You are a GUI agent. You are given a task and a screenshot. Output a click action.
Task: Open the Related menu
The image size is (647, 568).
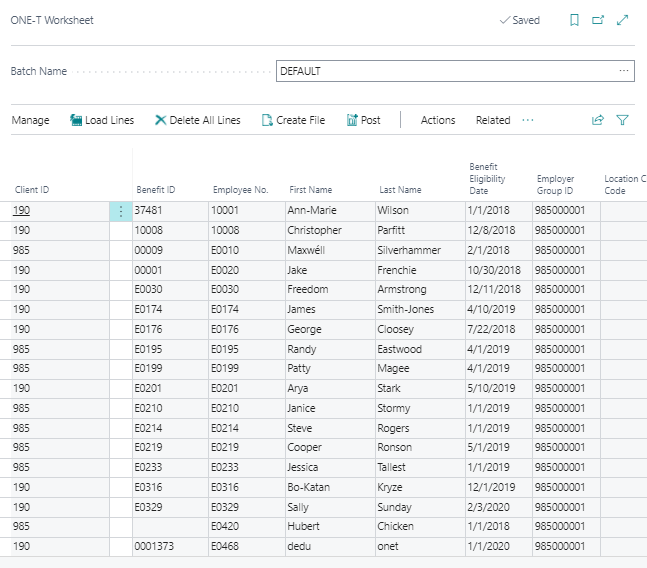coord(493,120)
